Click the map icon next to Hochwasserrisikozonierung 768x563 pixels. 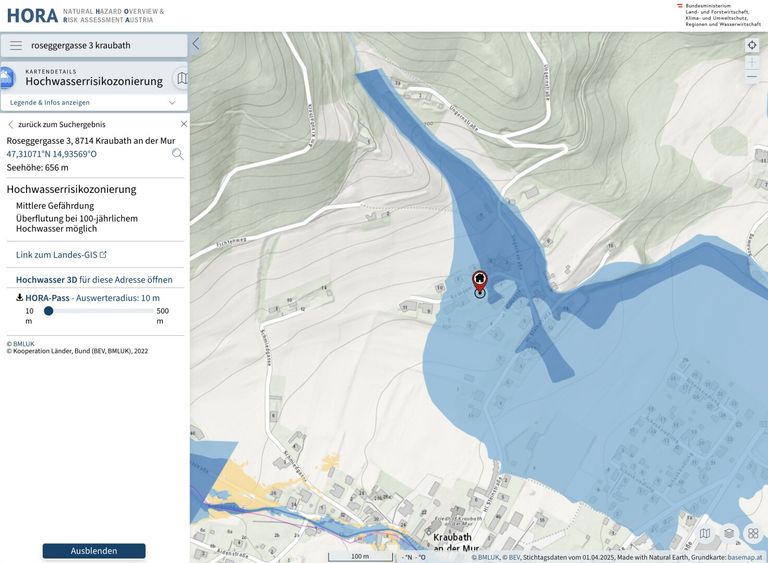(181, 78)
